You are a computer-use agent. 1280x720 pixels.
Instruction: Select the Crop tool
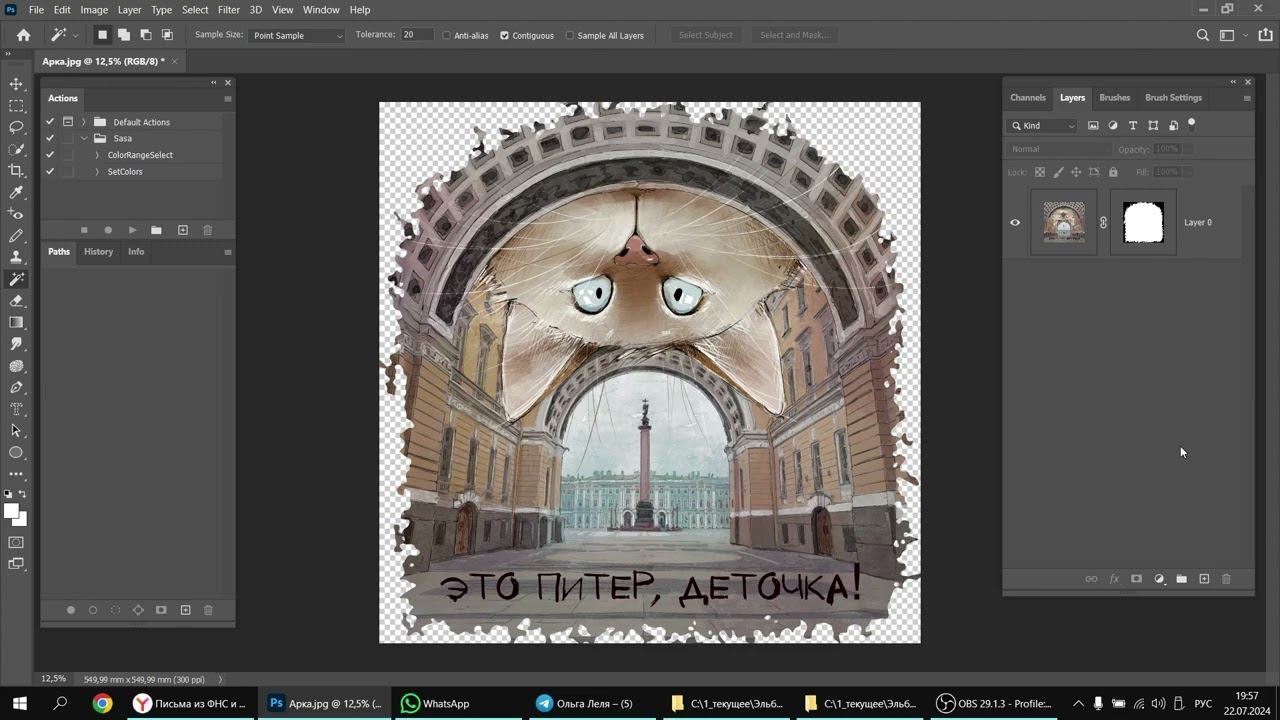tap(16, 171)
